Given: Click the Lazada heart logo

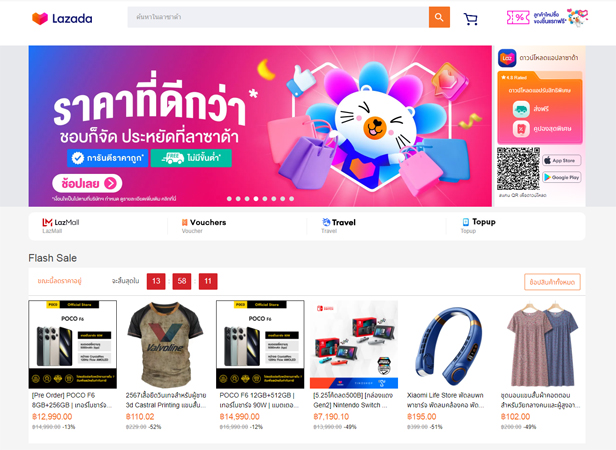Looking at the screenshot, I should coord(40,18).
